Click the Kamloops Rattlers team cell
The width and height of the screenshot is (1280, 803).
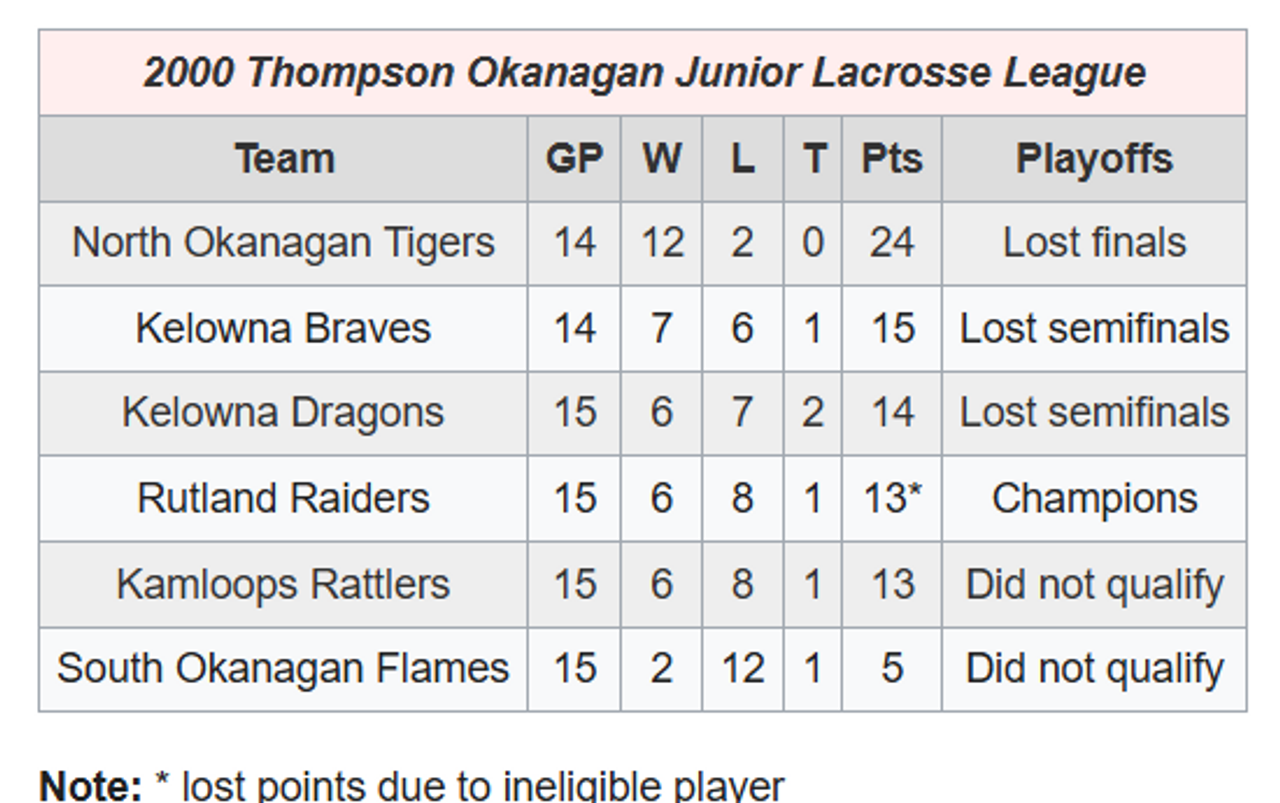(284, 584)
